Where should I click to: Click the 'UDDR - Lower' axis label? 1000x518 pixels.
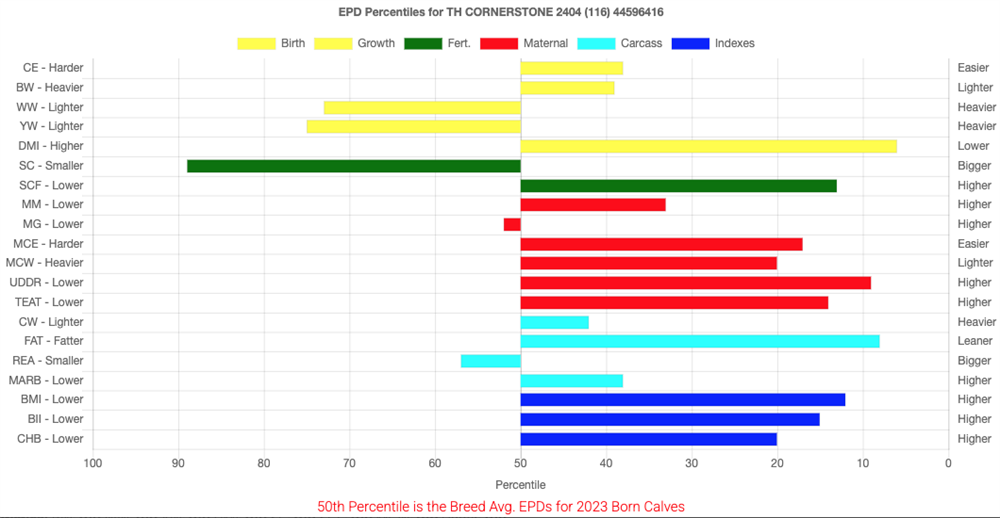click(47, 282)
